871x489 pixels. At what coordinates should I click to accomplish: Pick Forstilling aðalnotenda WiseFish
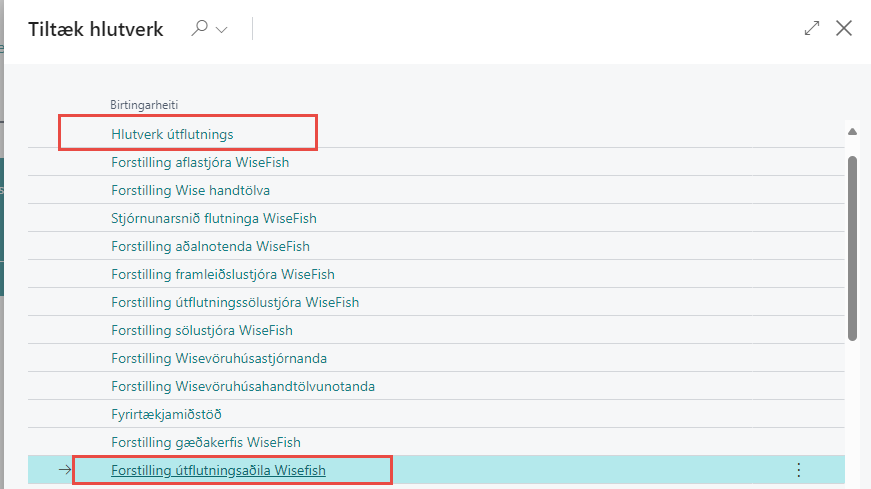click(210, 246)
